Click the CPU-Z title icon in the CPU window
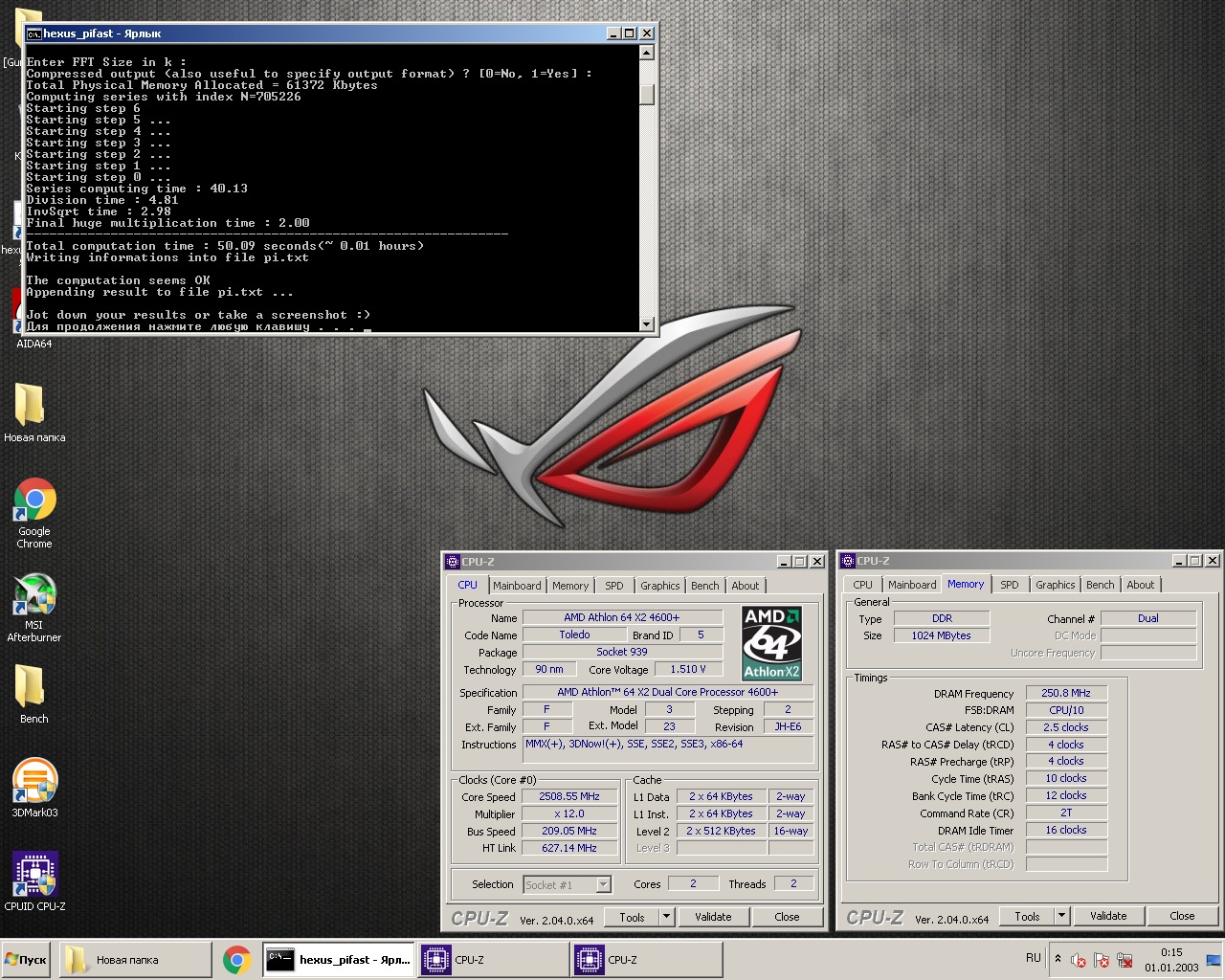Screen dimensions: 1225x980 [x=452, y=562]
